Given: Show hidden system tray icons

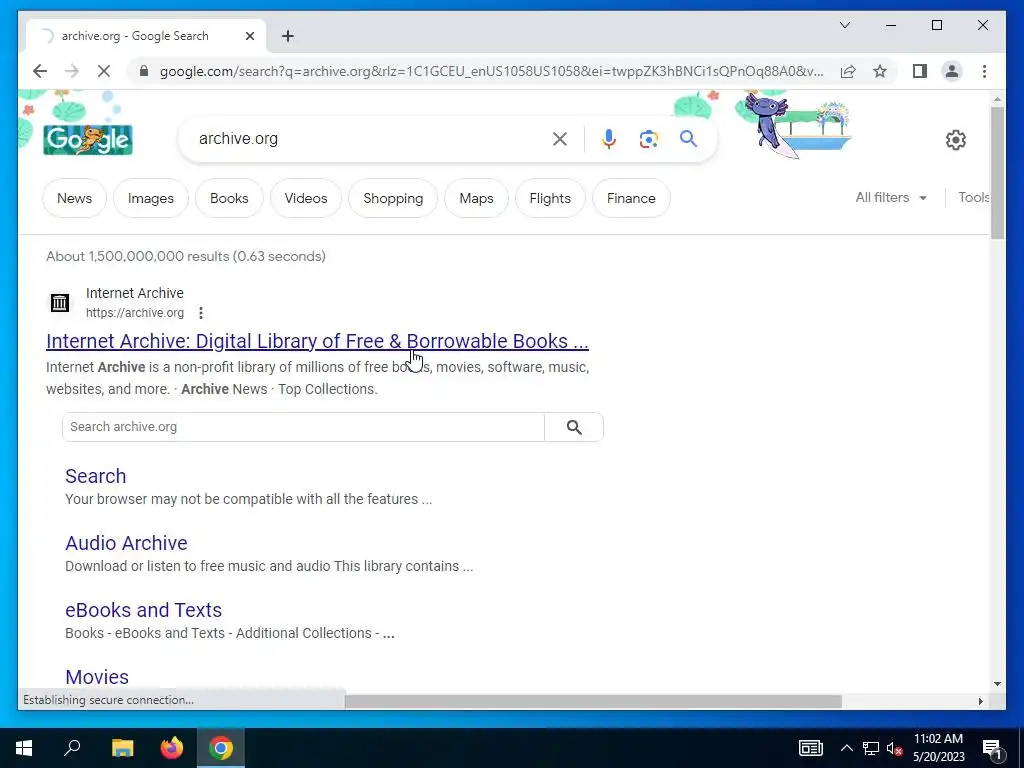Looking at the screenshot, I should [846, 748].
